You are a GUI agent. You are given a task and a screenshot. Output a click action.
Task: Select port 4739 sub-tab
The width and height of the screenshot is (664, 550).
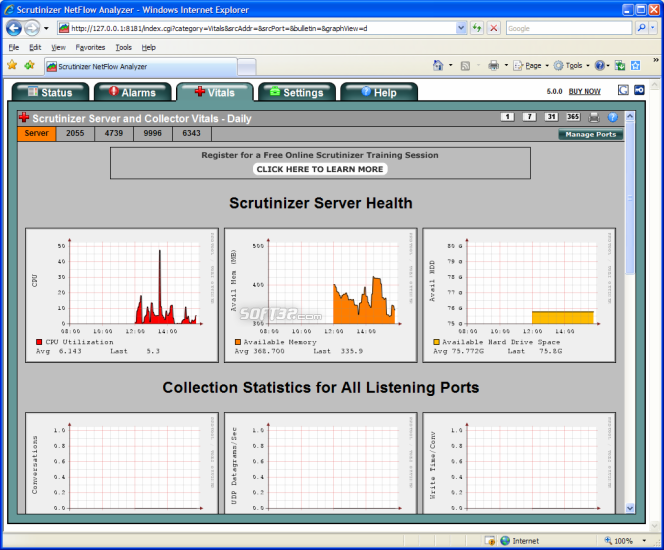click(x=114, y=133)
